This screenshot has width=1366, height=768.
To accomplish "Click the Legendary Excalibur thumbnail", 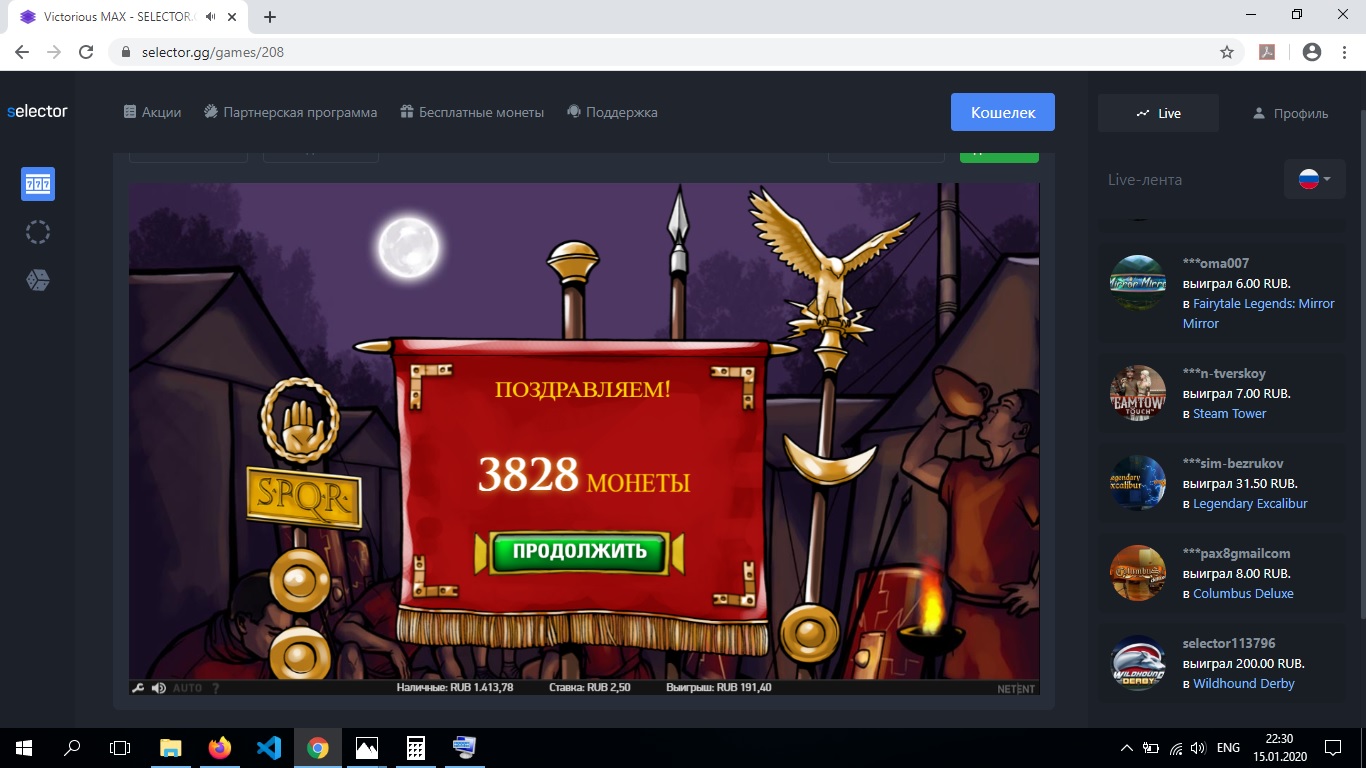I will (x=1138, y=483).
